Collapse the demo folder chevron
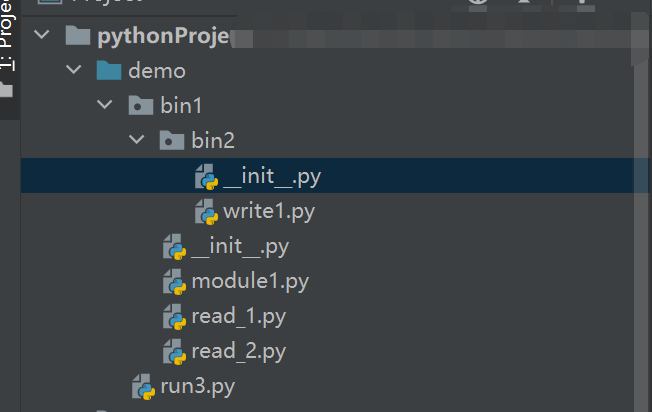Viewport: 652px width, 412px height. click(x=73, y=71)
